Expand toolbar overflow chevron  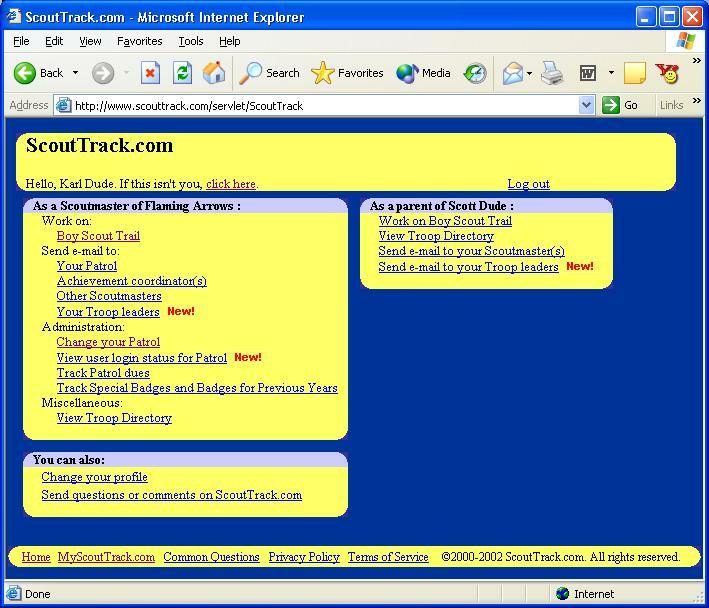pos(697,60)
